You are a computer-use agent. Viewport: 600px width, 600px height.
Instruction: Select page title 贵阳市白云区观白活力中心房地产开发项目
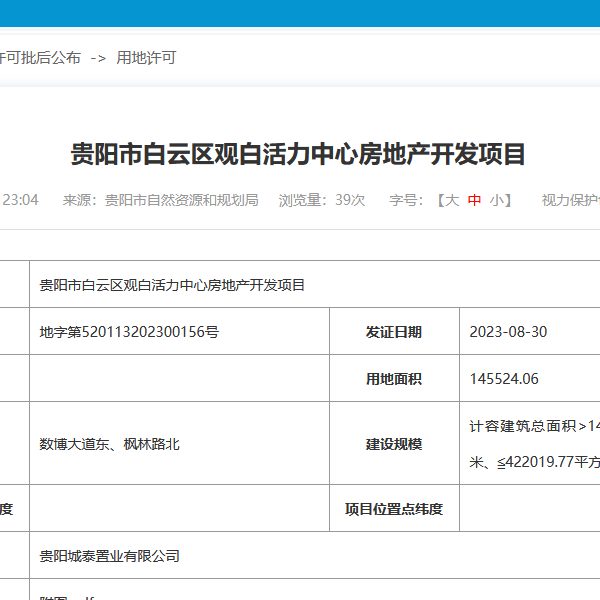(298, 154)
